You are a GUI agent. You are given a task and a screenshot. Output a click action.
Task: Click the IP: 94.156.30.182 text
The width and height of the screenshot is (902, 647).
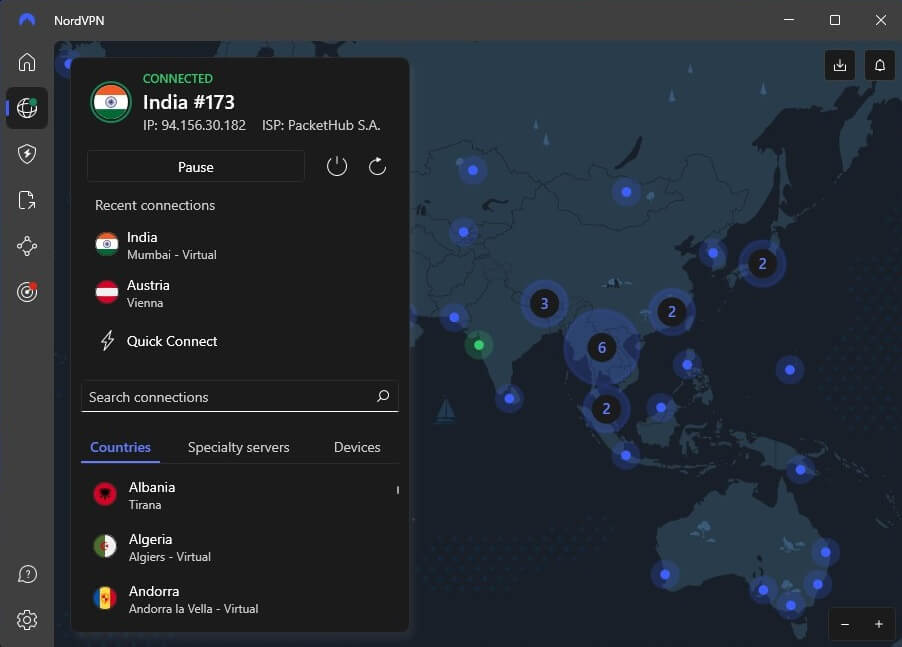tap(194, 125)
